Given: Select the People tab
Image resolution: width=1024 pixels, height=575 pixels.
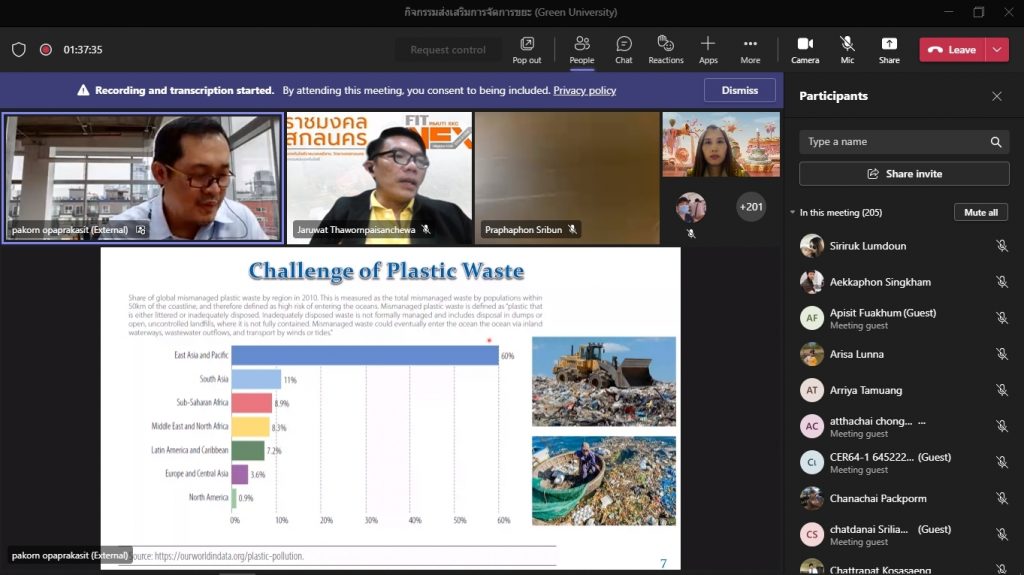Looking at the screenshot, I should click(x=581, y=44).
